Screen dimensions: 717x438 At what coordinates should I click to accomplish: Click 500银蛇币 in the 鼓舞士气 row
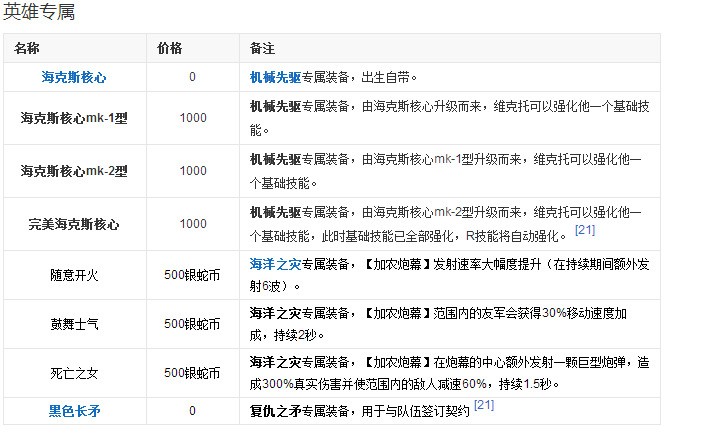192,324
